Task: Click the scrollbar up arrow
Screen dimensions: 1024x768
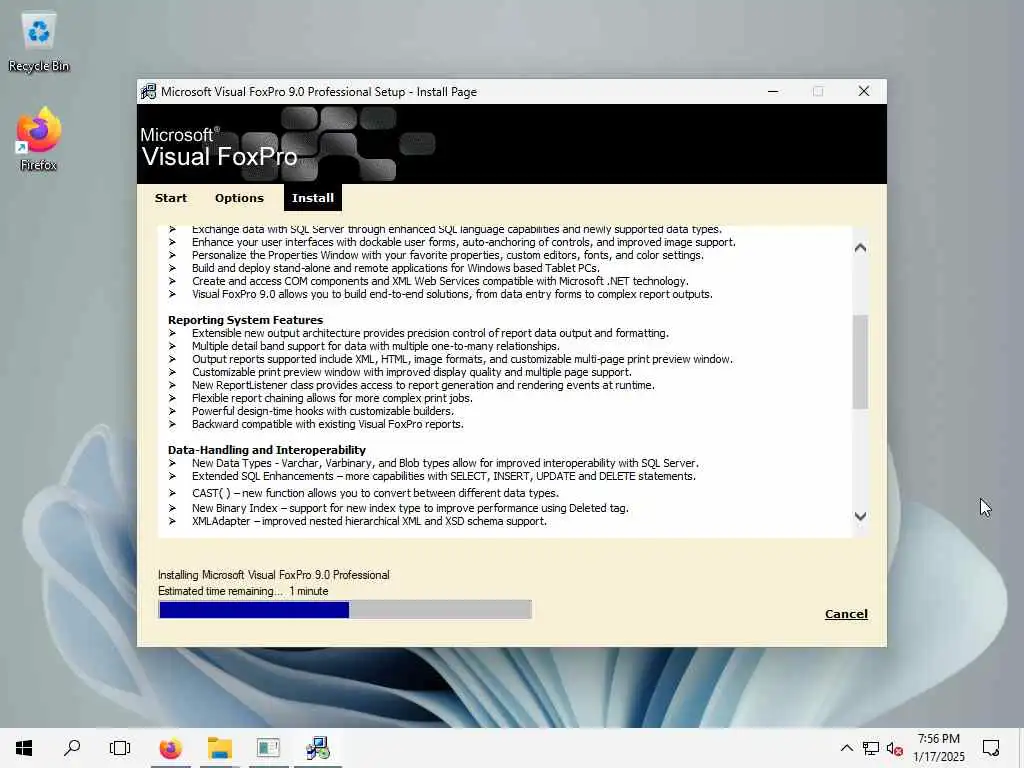Action: coord(860,248)
